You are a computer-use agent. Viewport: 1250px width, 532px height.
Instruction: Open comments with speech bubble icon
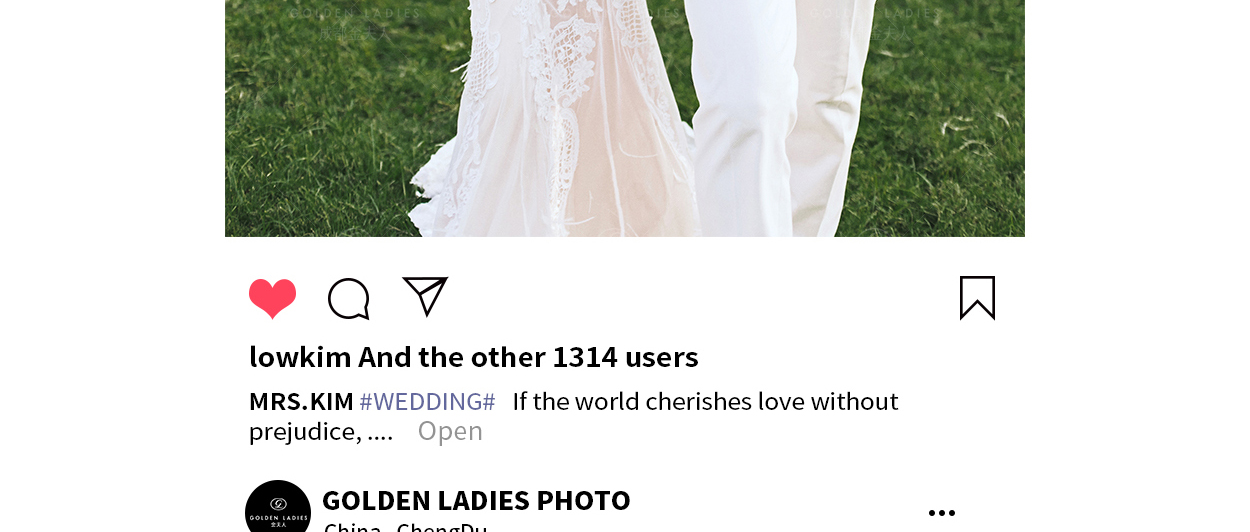point(349,299)
